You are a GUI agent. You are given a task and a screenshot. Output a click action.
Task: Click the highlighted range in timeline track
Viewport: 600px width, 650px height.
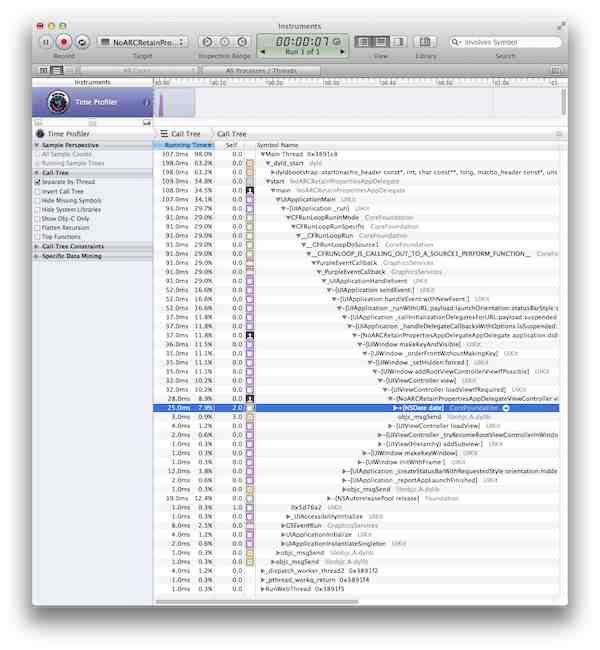(174, 102)
